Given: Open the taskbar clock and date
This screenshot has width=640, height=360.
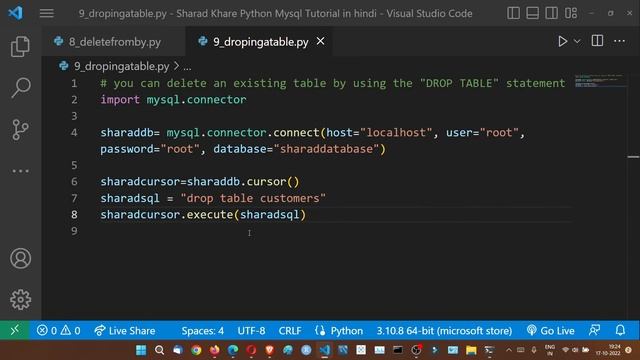Looking at the screenshot, I should [x=608, y=350].
